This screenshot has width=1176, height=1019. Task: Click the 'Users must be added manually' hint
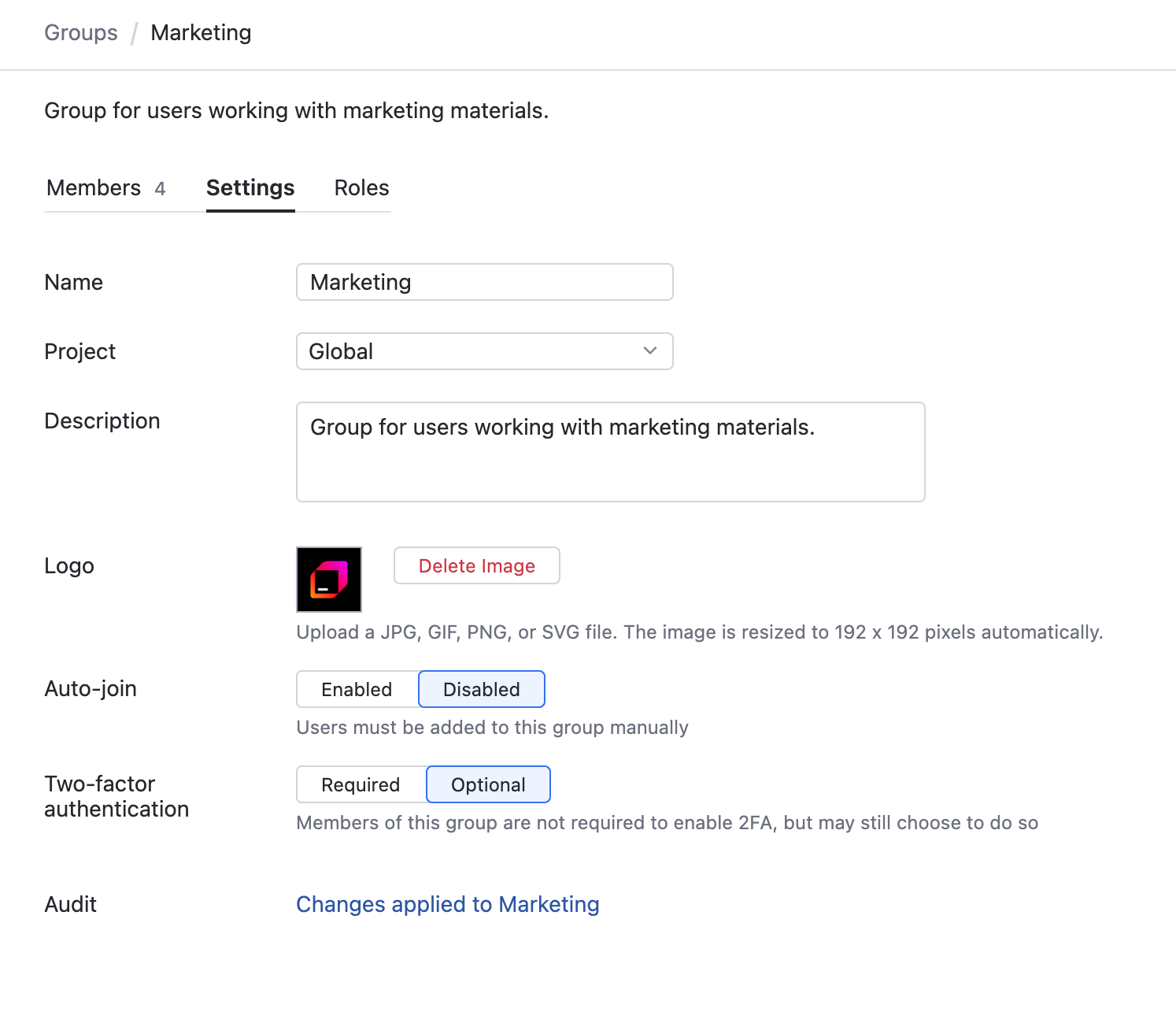coord(493,728)
